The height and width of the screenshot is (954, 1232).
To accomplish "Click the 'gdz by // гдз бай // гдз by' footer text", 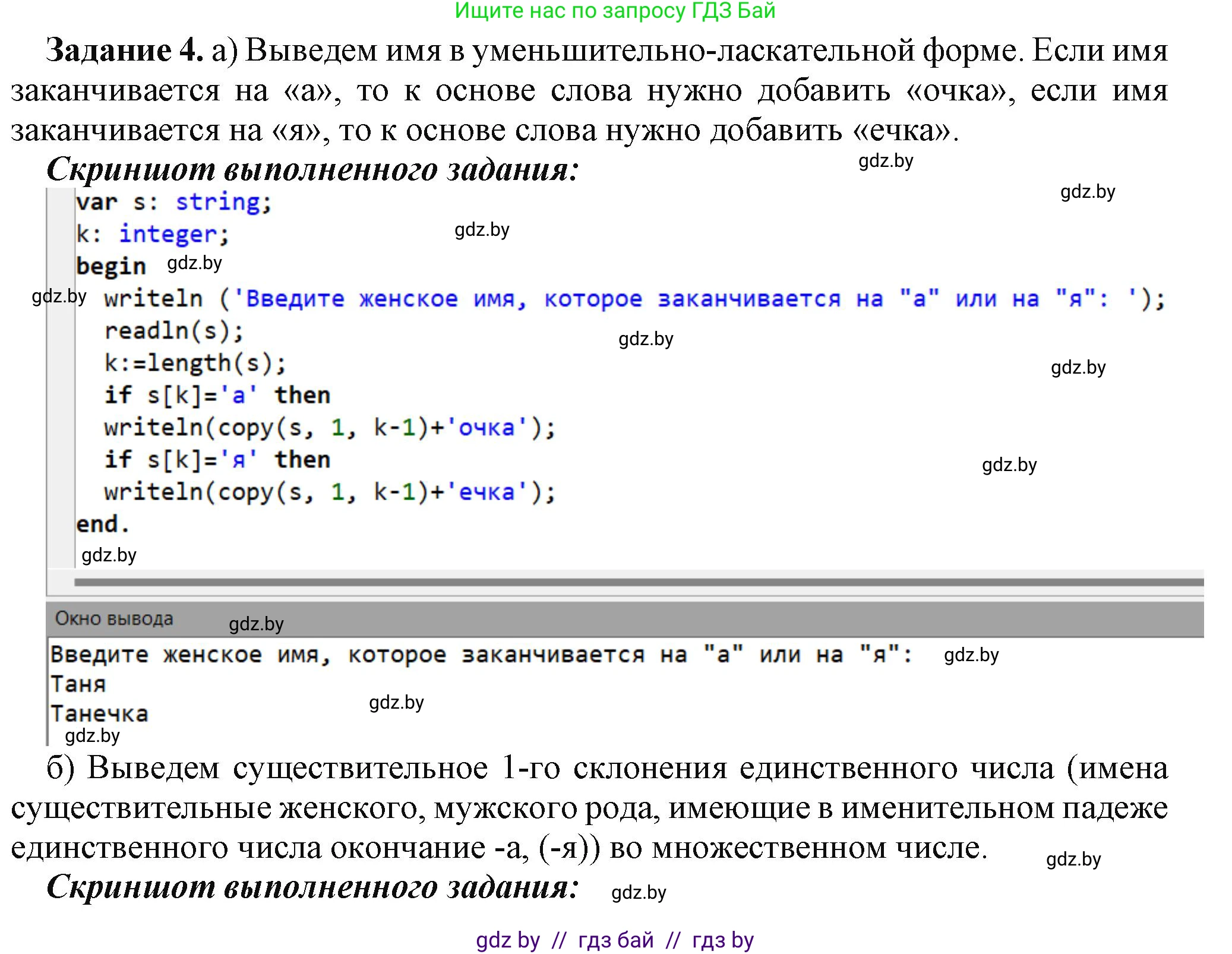I will pyautogui.click(x=615, y=940).
